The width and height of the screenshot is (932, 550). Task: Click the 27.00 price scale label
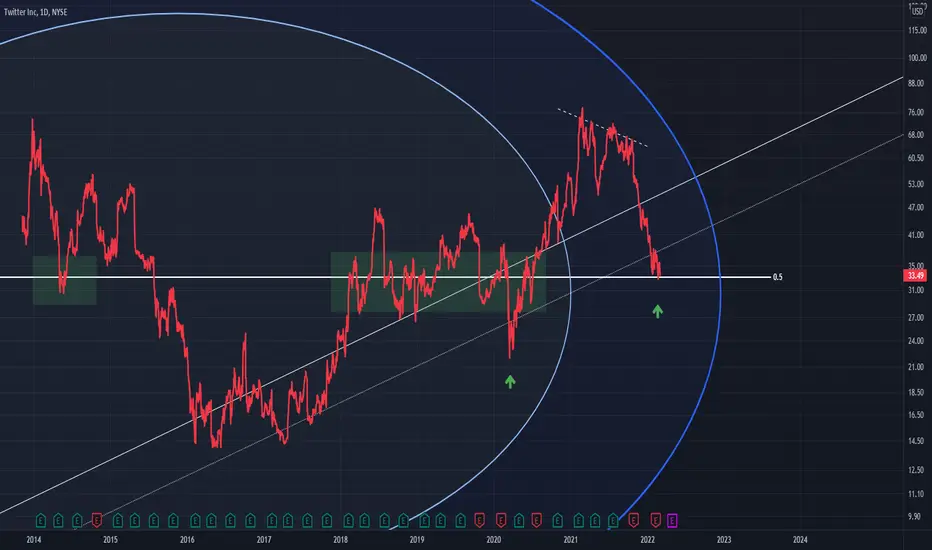point(915,318)
